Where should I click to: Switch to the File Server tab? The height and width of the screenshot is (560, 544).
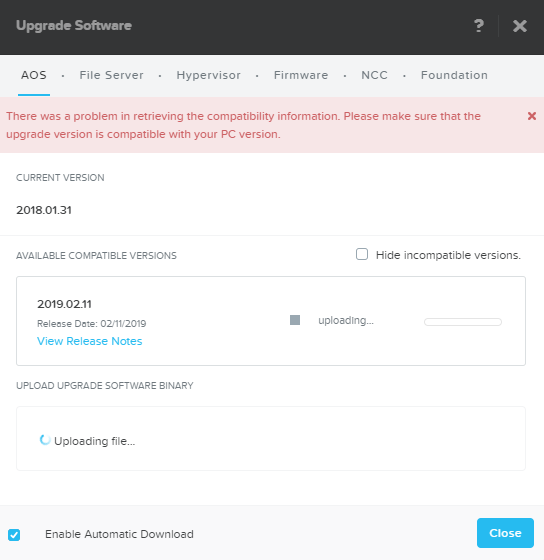(x=111, y=75)
